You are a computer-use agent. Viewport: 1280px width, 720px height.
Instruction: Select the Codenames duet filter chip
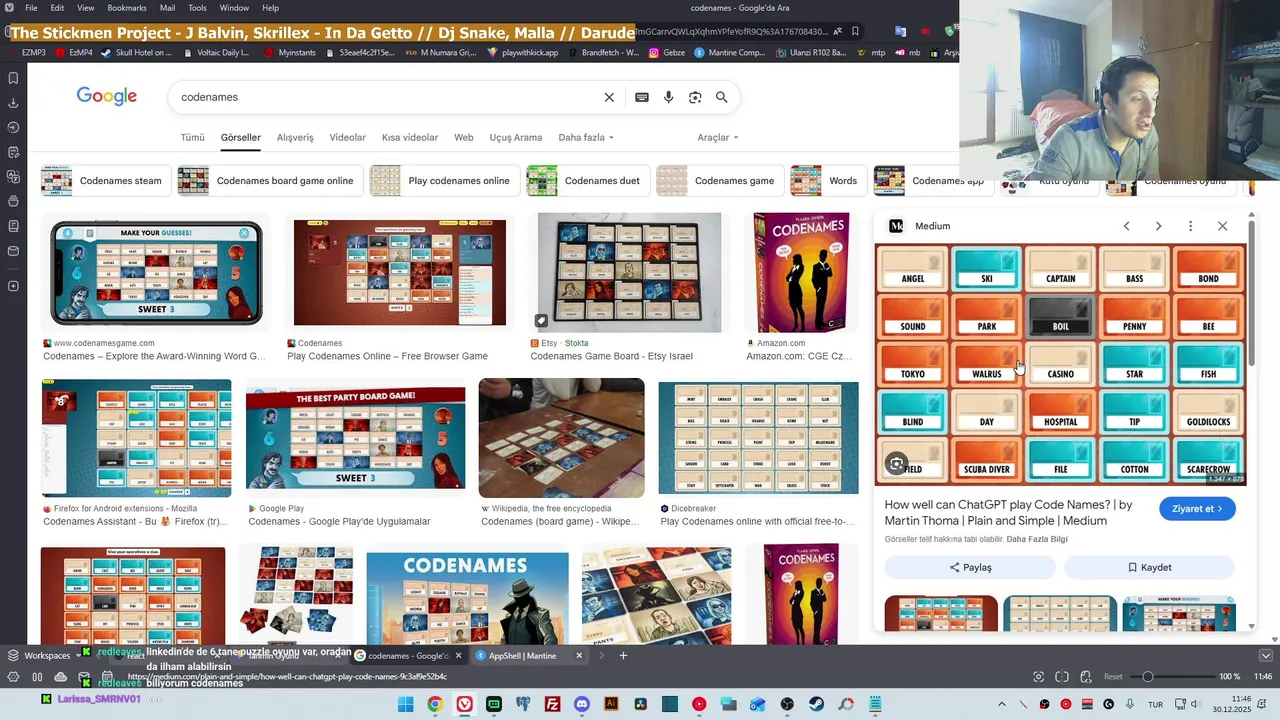click(586, 181)
